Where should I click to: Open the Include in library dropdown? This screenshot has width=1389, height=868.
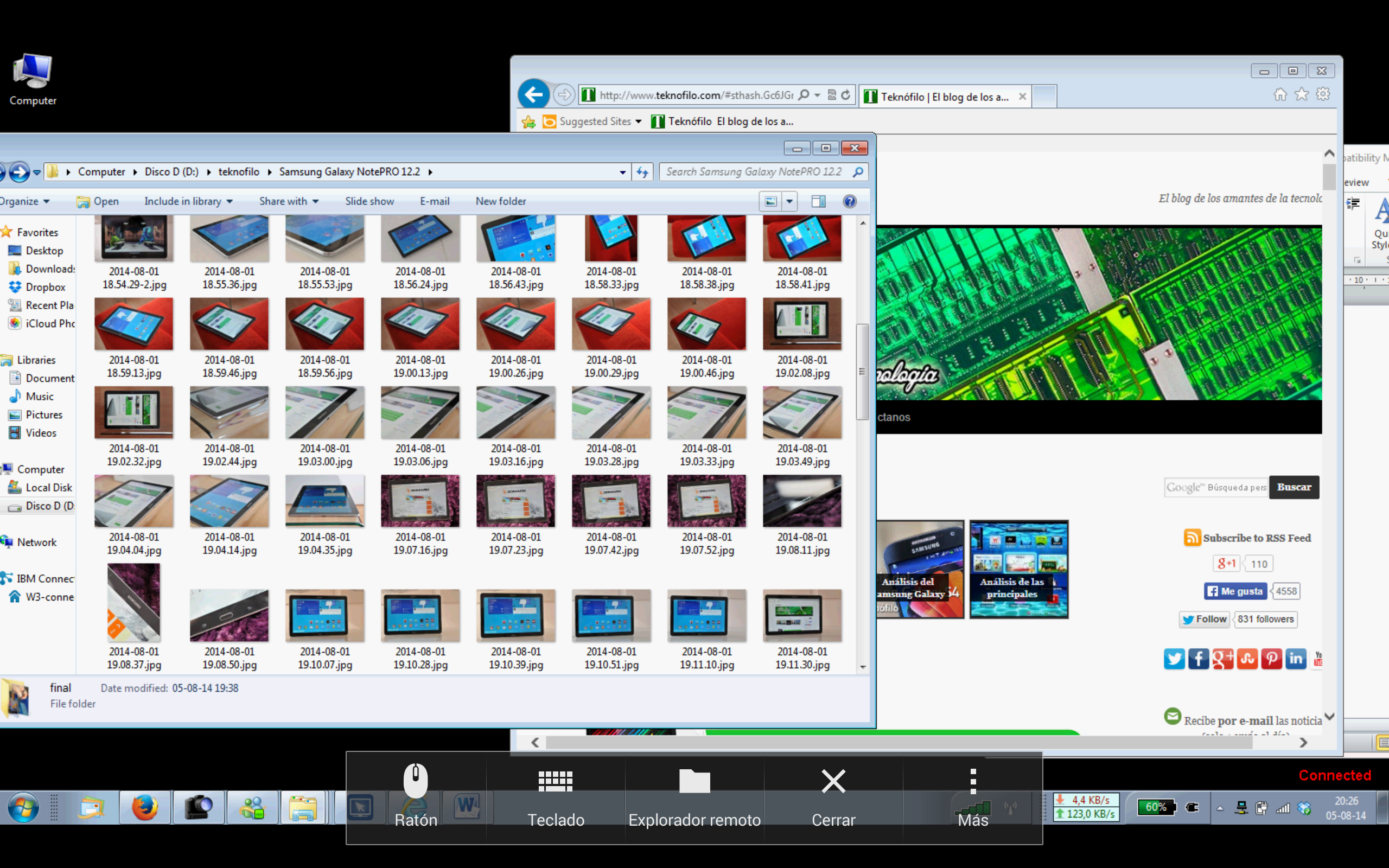188,201
